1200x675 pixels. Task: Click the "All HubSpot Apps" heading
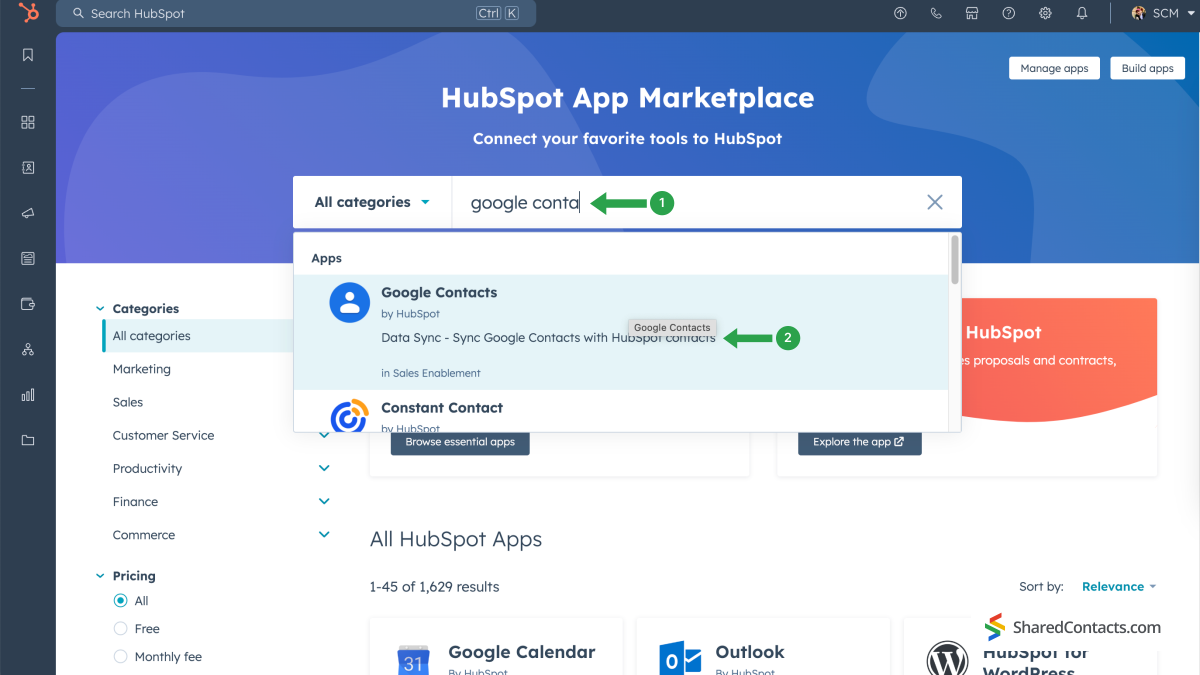click(x=456, y=539)
